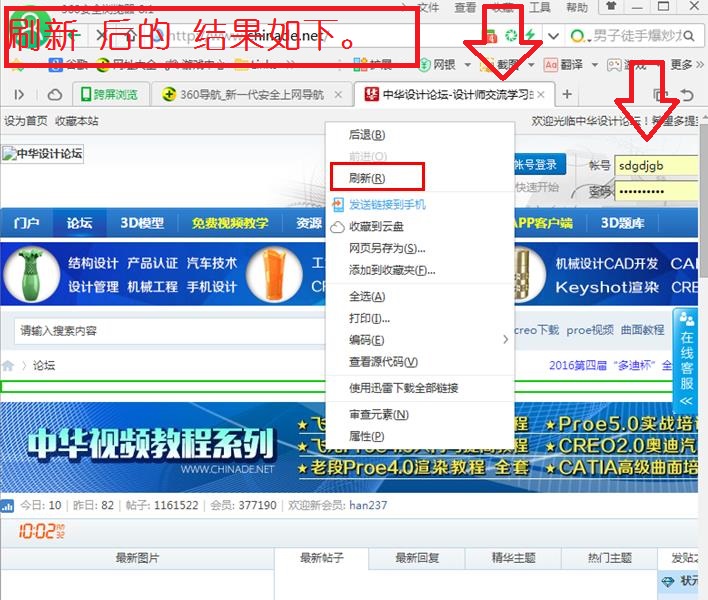Switch to the 精华主题 tab
Viewport: 708px width, 600px height.
(x=513, y=558)
